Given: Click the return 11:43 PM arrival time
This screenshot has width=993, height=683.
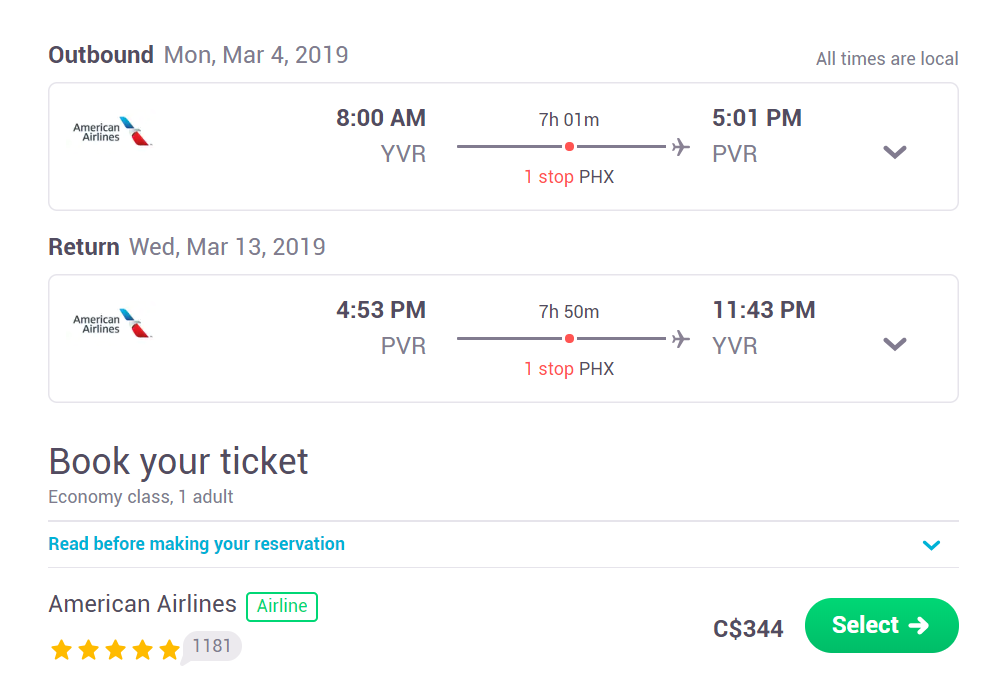Looking at the screenshot, I should pyautogui.click(x=764, y=310).
